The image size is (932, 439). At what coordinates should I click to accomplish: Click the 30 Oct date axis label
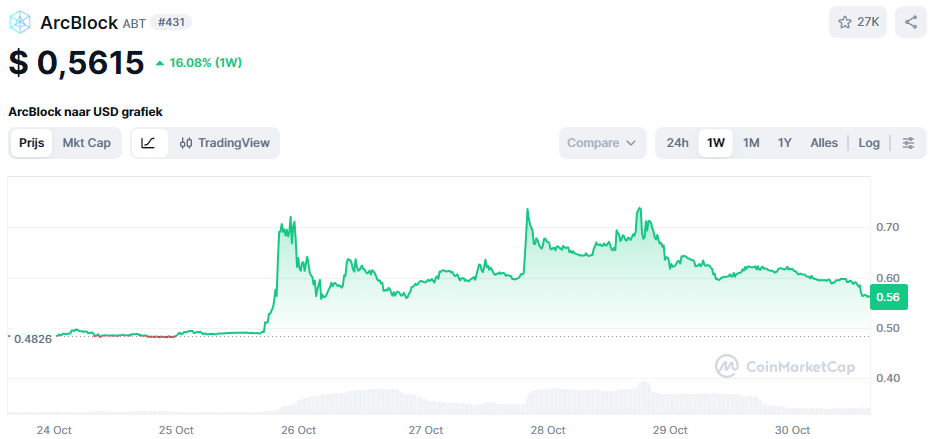pos(793,430)
